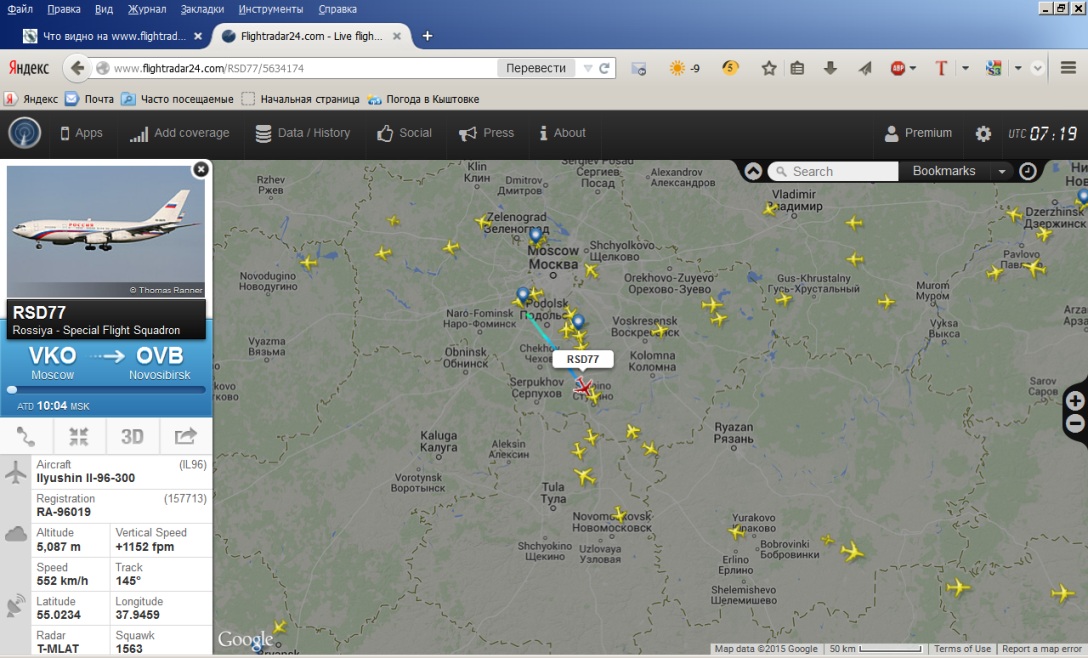
Task: Open Погода в Кыштовке bookmark
Action: pyautogui.click(x=423, y=99)
